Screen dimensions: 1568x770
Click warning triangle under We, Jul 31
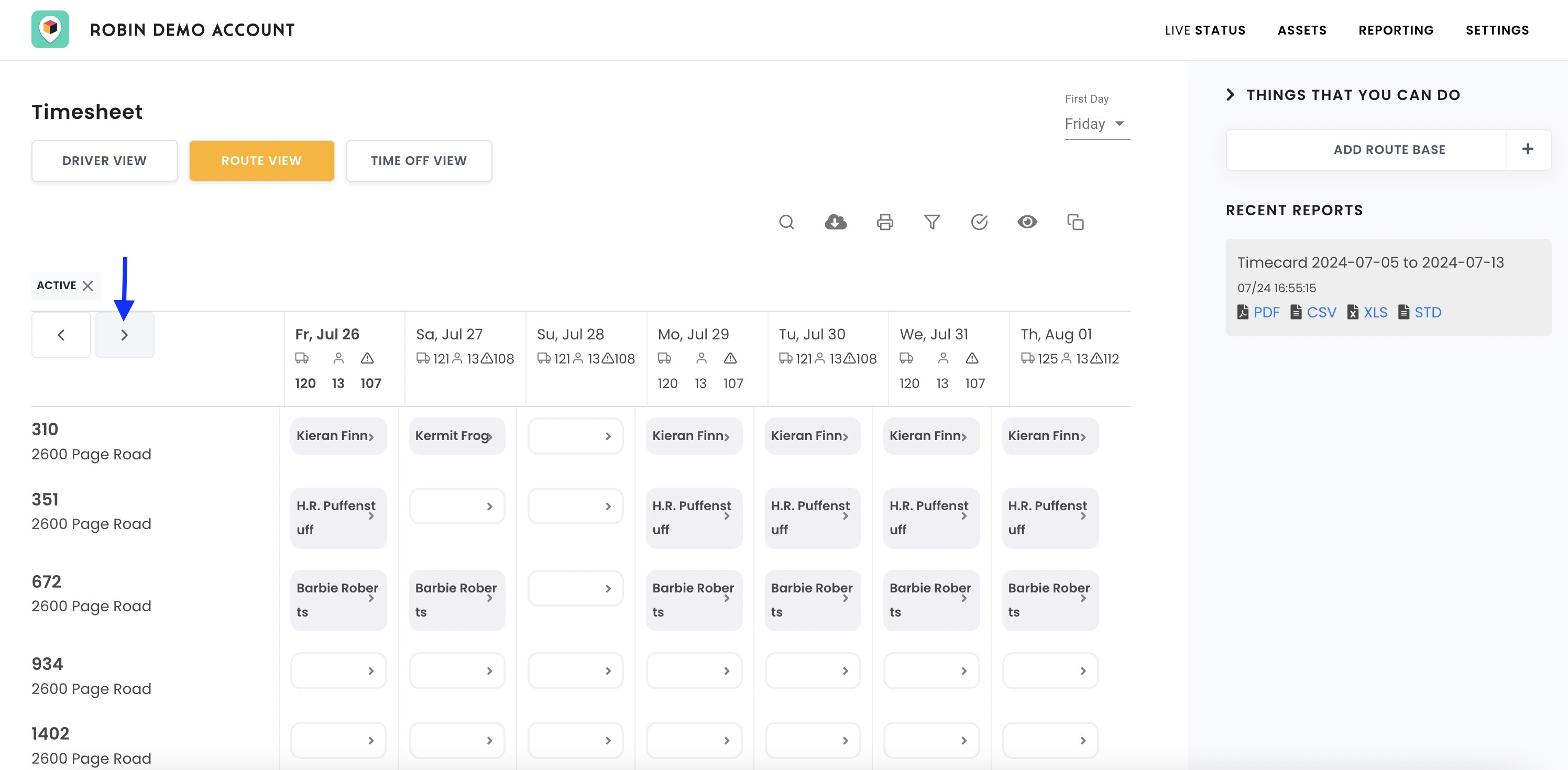point(972,358)
